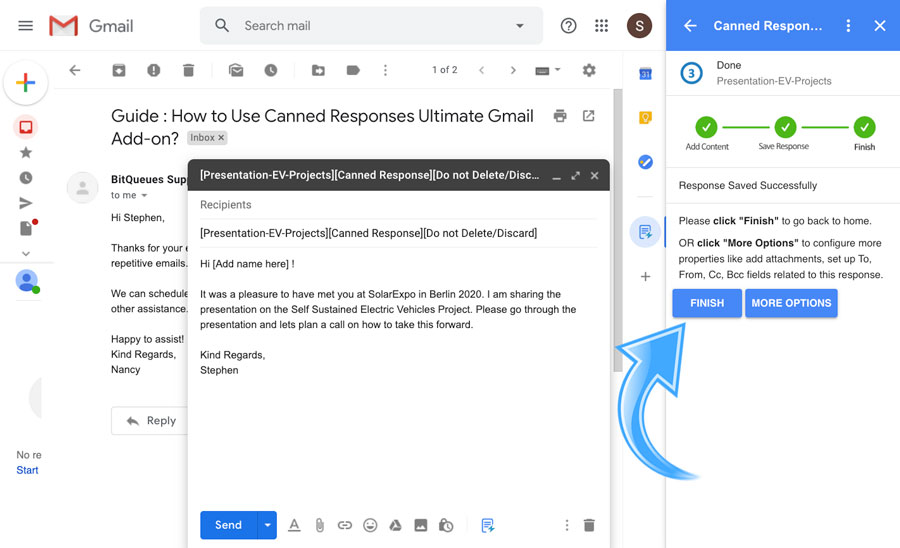Screen dimensions: 900x548
Task: Open the Hangouts contact avatar
Action: 26,281
